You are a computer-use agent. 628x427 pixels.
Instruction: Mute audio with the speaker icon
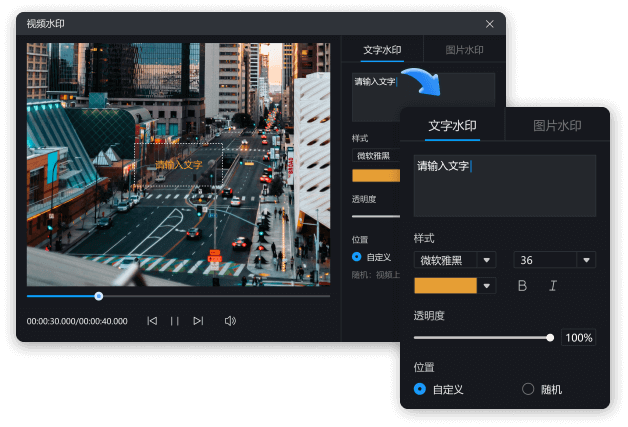tap(230, 321)
